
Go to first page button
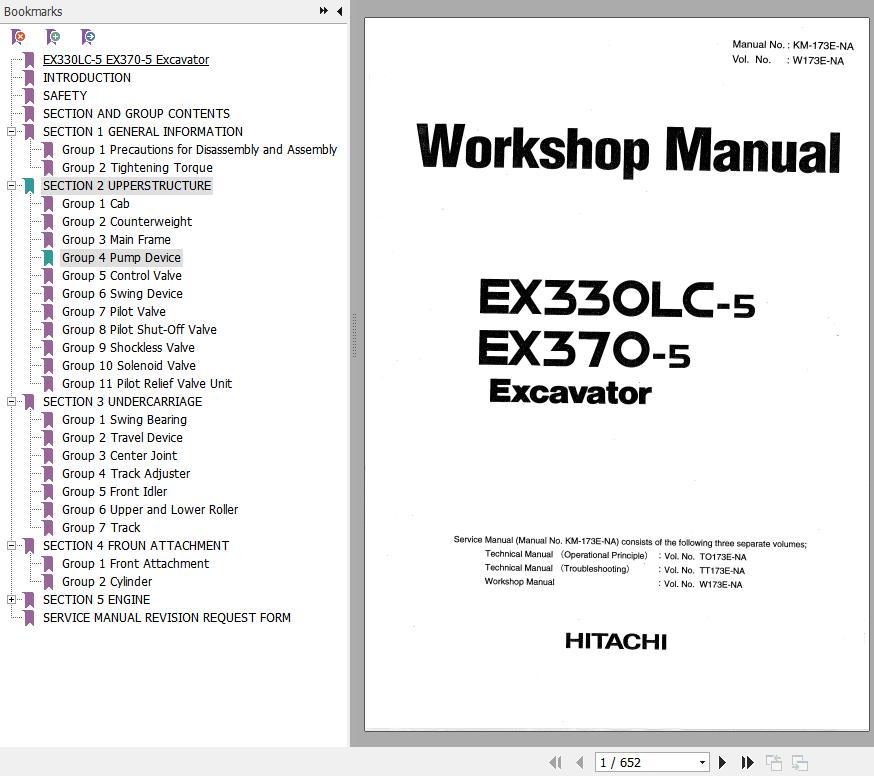point(555,762)
